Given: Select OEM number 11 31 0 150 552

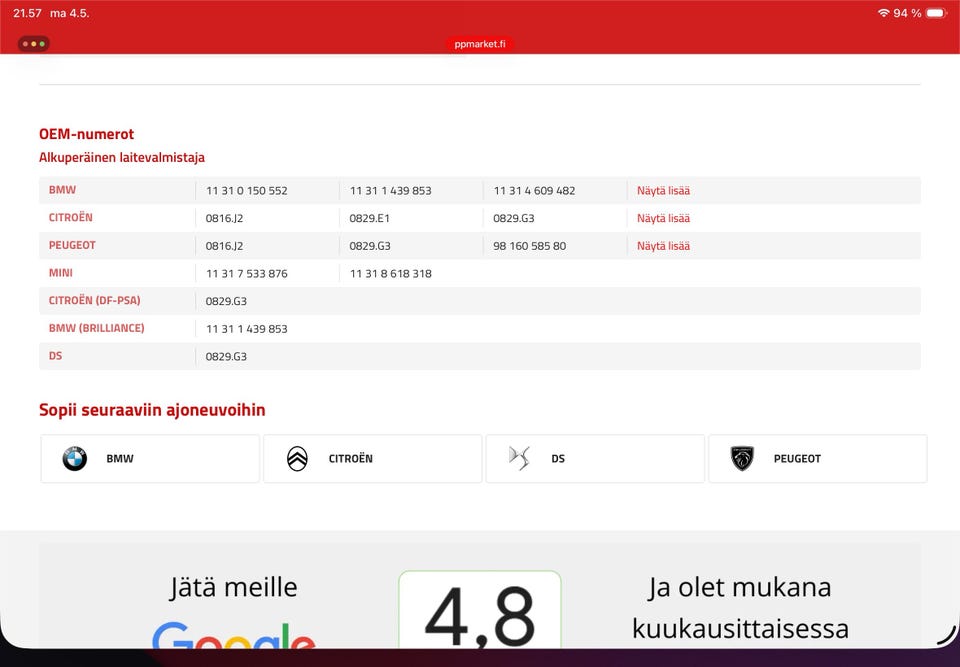Looking at the screenshot, I should point(247,190).
